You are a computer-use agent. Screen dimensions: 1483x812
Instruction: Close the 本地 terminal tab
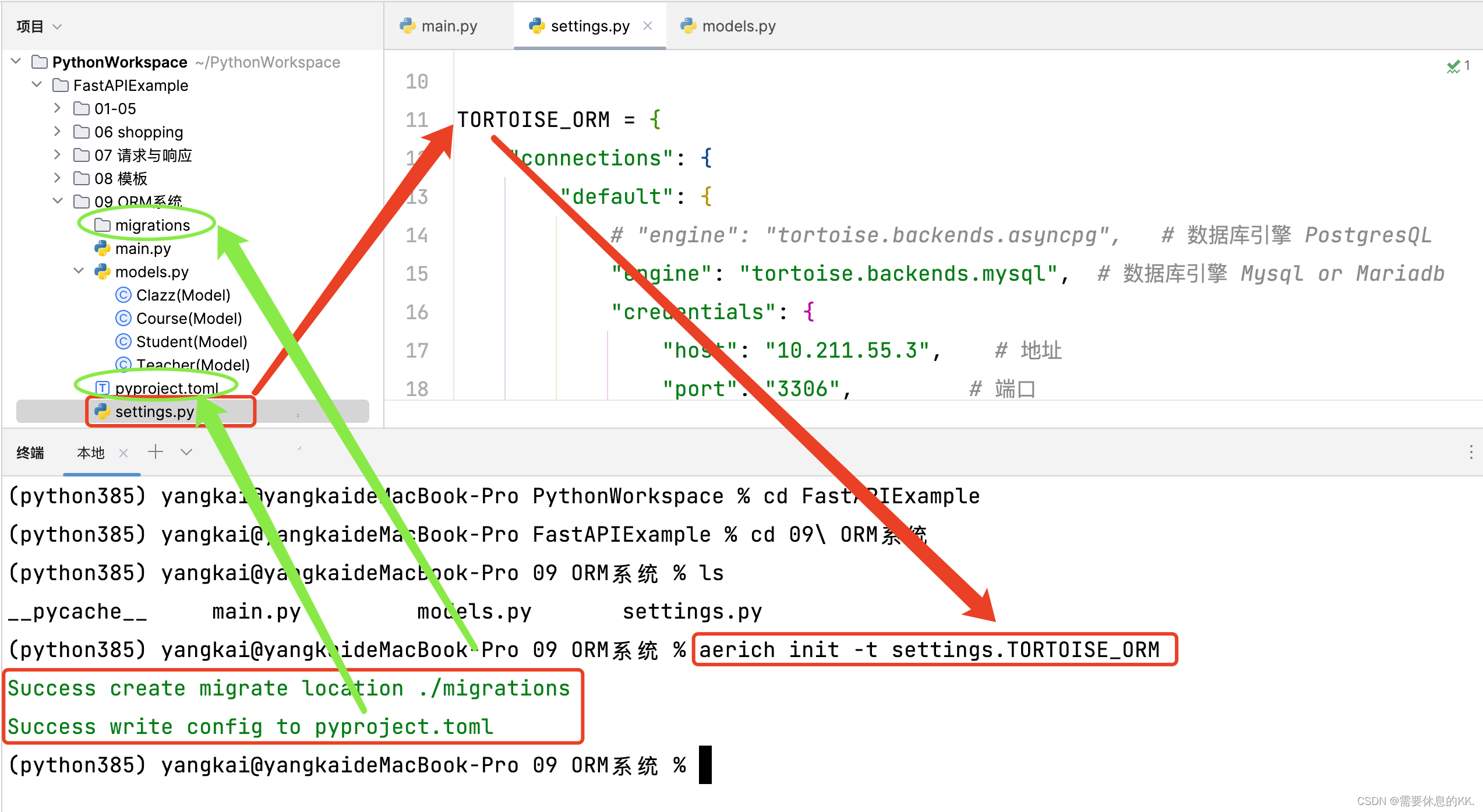click(x=123, y=453)
